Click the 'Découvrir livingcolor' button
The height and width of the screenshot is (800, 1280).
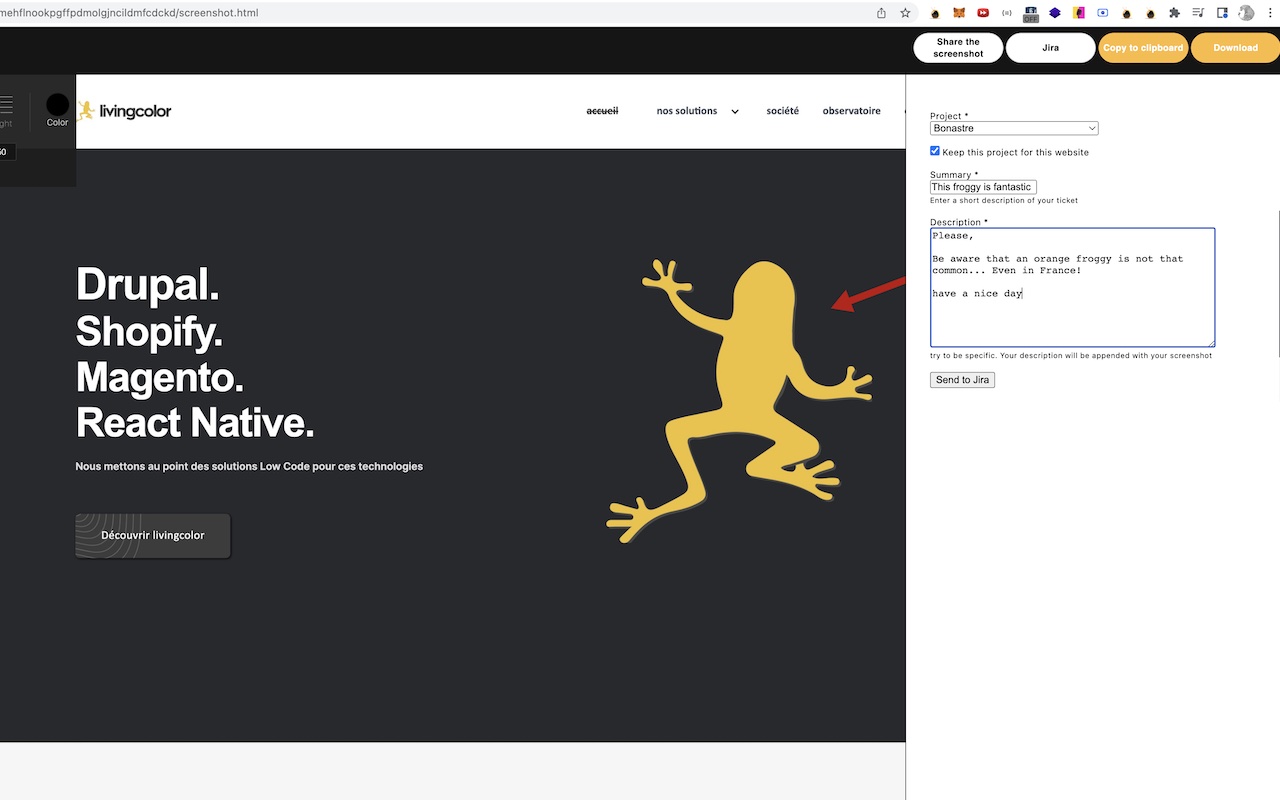coord(153,536)
